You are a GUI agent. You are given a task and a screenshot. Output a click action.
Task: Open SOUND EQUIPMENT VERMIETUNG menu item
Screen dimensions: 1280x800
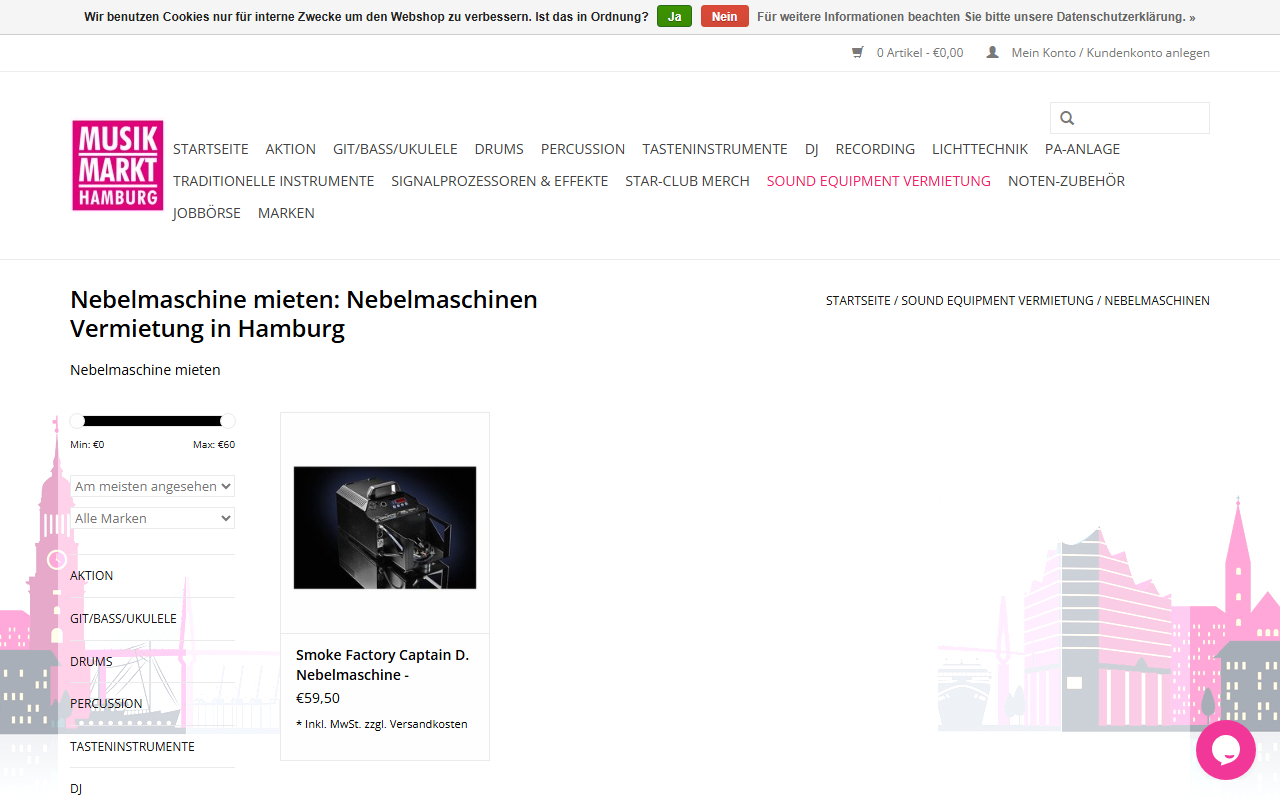[879, 181]
